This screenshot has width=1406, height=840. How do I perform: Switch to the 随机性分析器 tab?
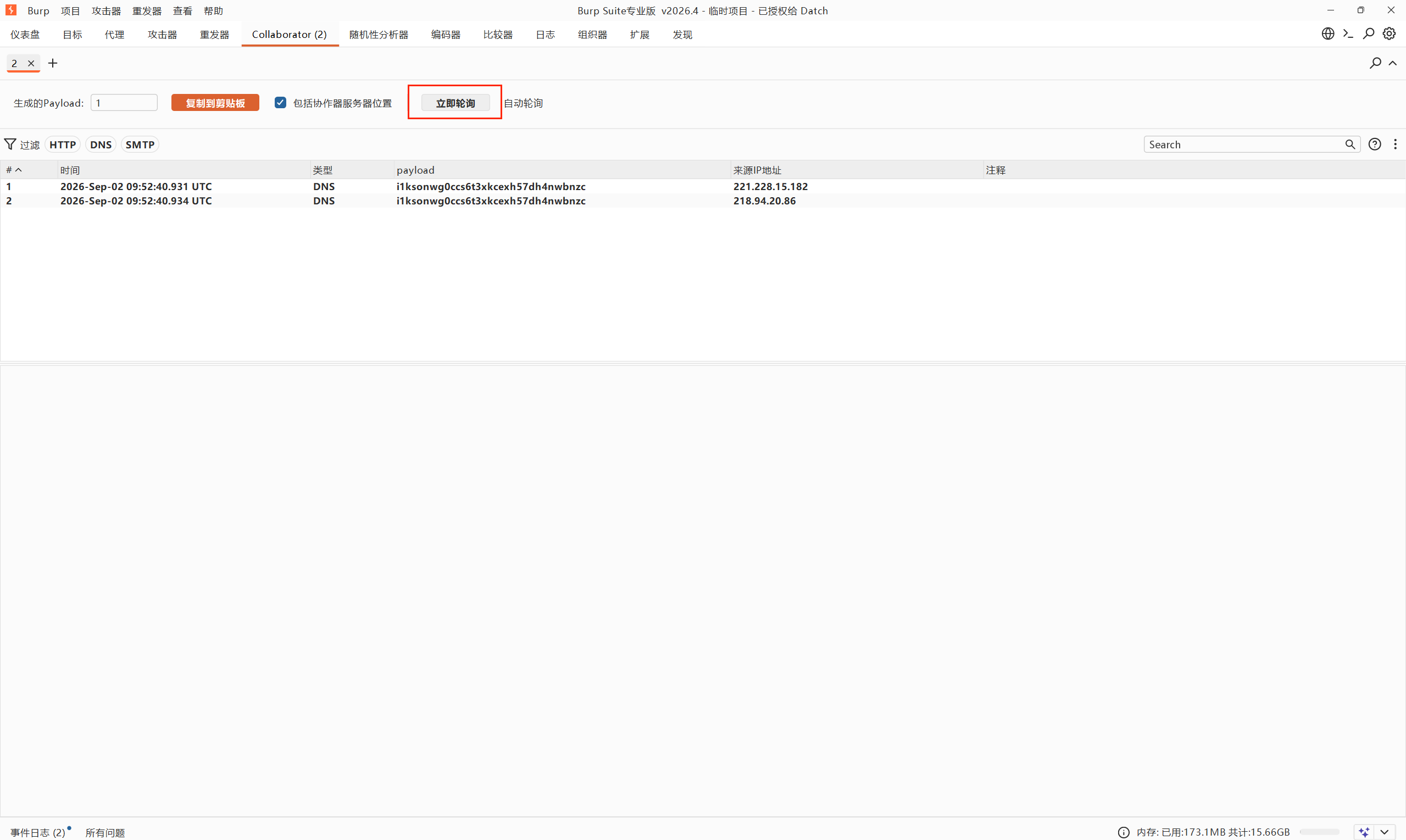[x=379, y=35]
